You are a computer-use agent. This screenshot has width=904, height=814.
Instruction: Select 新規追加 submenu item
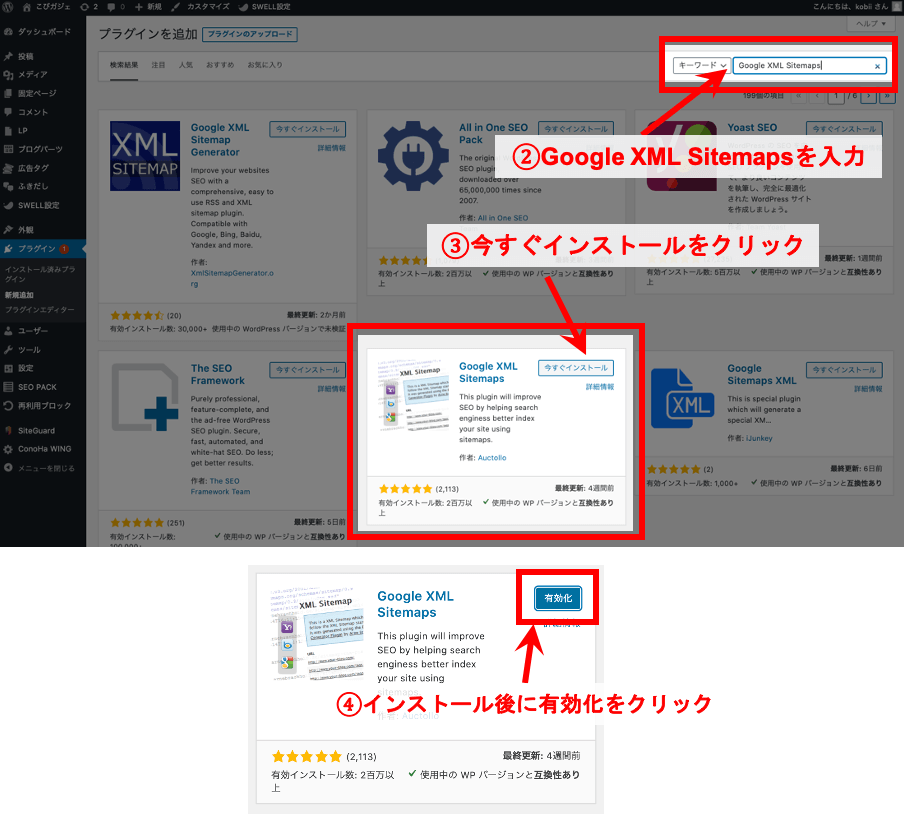point(19,295)
